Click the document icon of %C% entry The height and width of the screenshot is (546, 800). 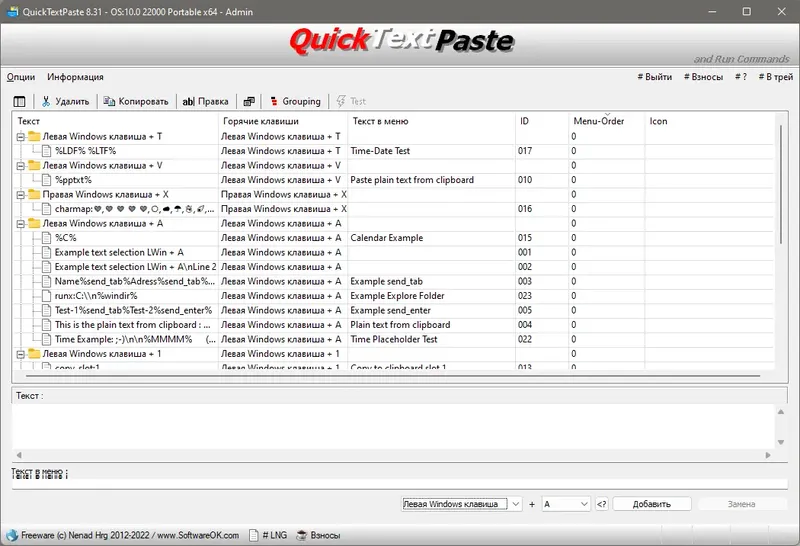46,238
